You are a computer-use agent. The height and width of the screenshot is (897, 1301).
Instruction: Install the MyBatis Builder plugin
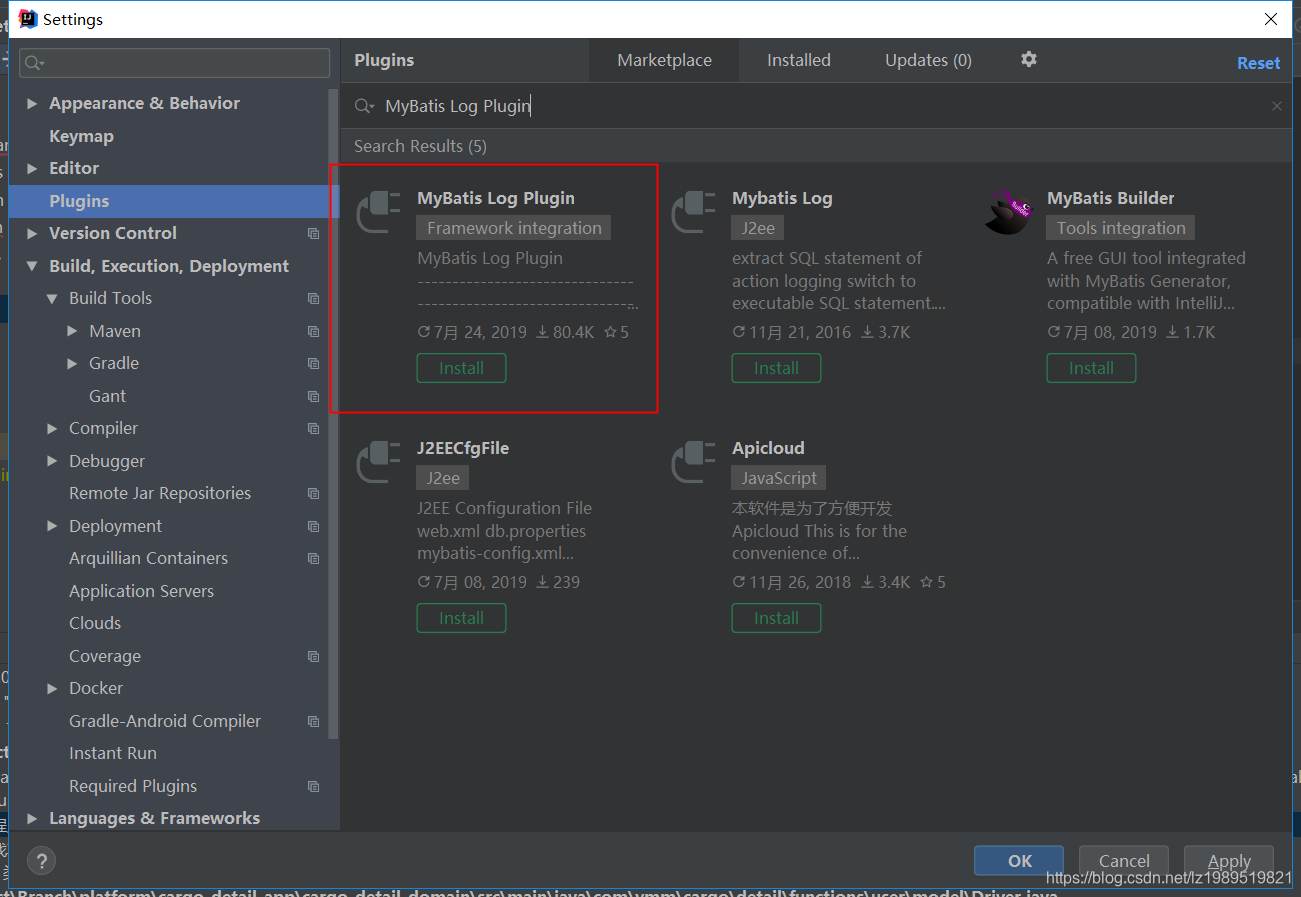tap(1091, 368)
